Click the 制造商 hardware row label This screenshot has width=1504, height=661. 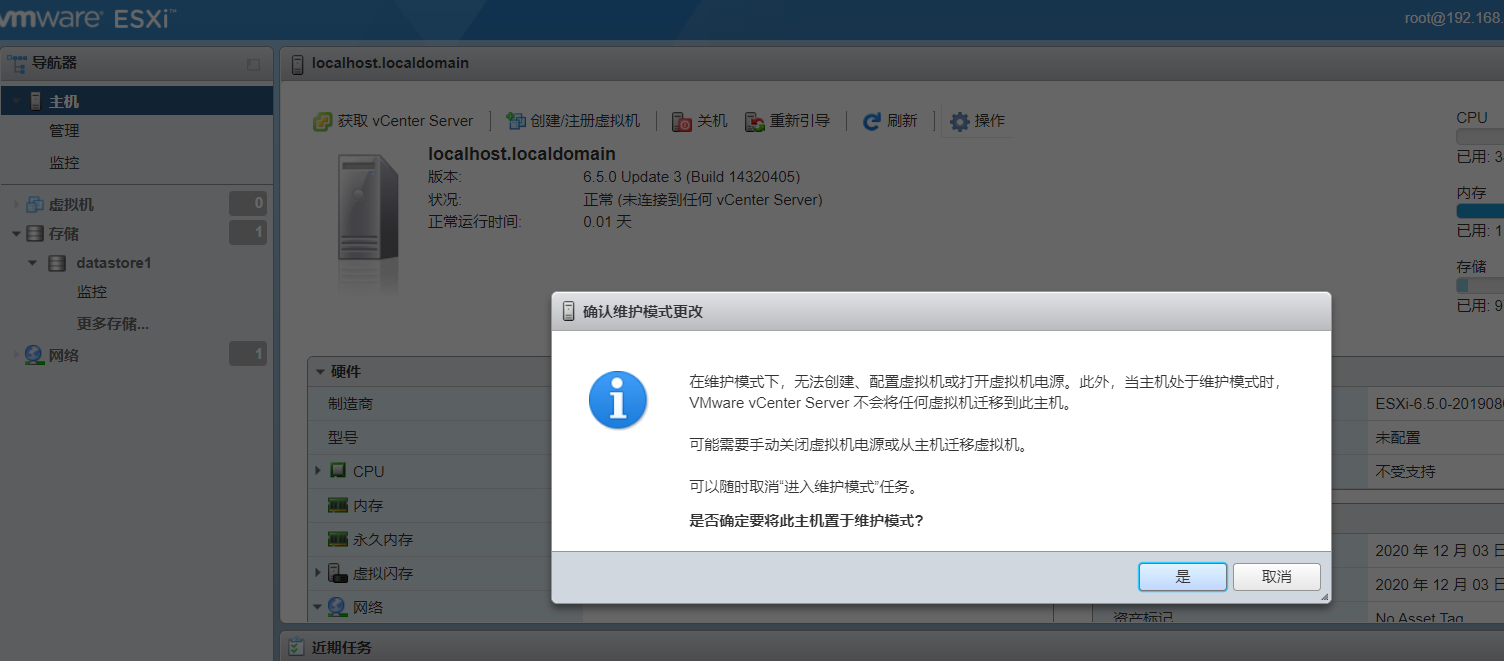[351, 403]
